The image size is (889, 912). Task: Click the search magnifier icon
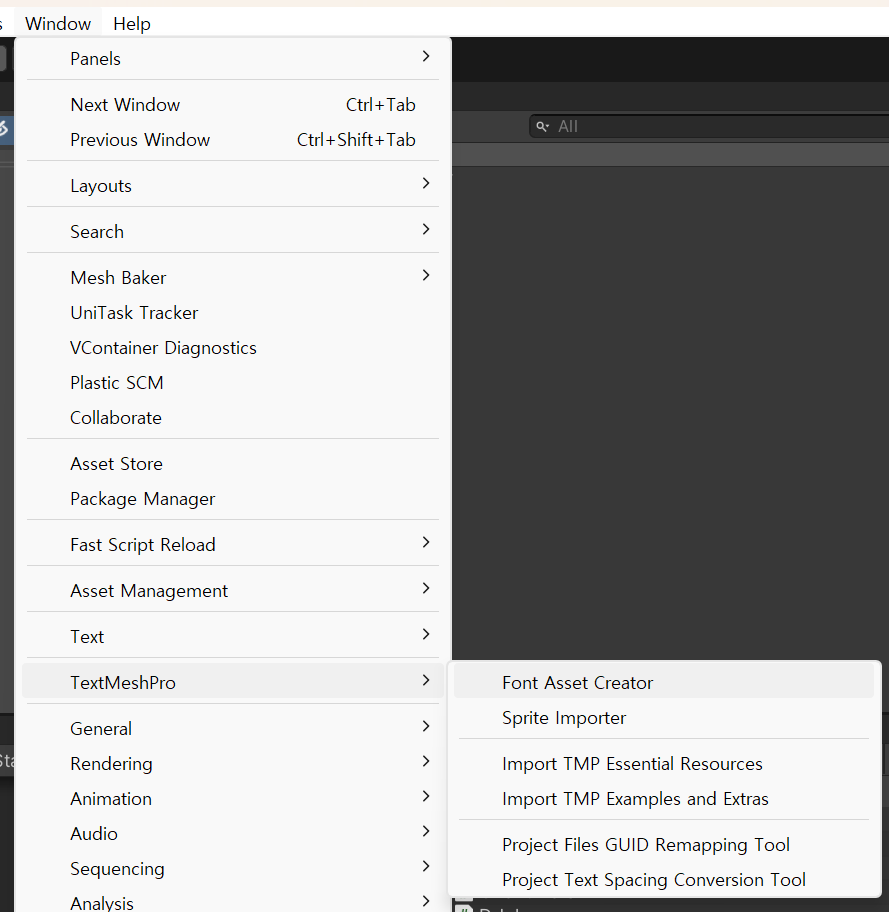click(x=542, y=126)
